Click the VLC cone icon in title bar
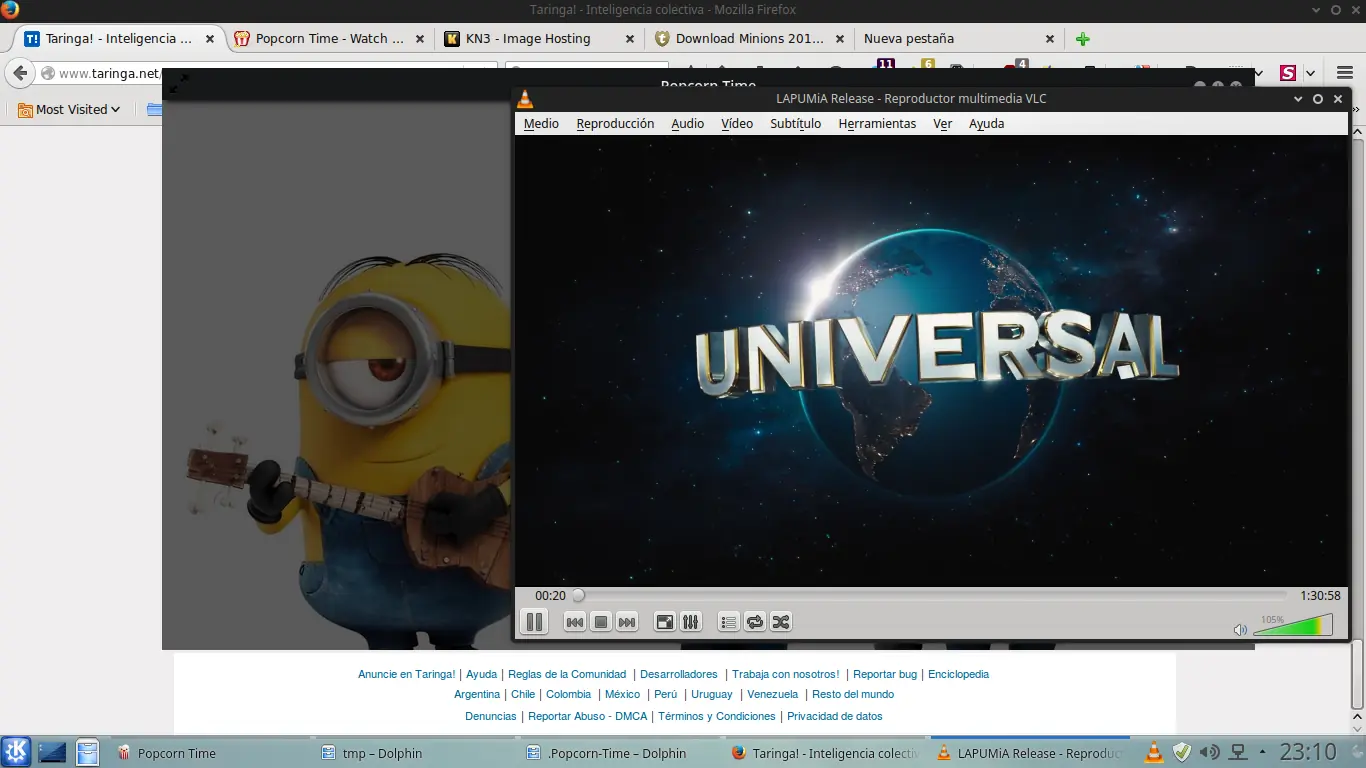The image size is (1366, 768). tap(525, 99)
